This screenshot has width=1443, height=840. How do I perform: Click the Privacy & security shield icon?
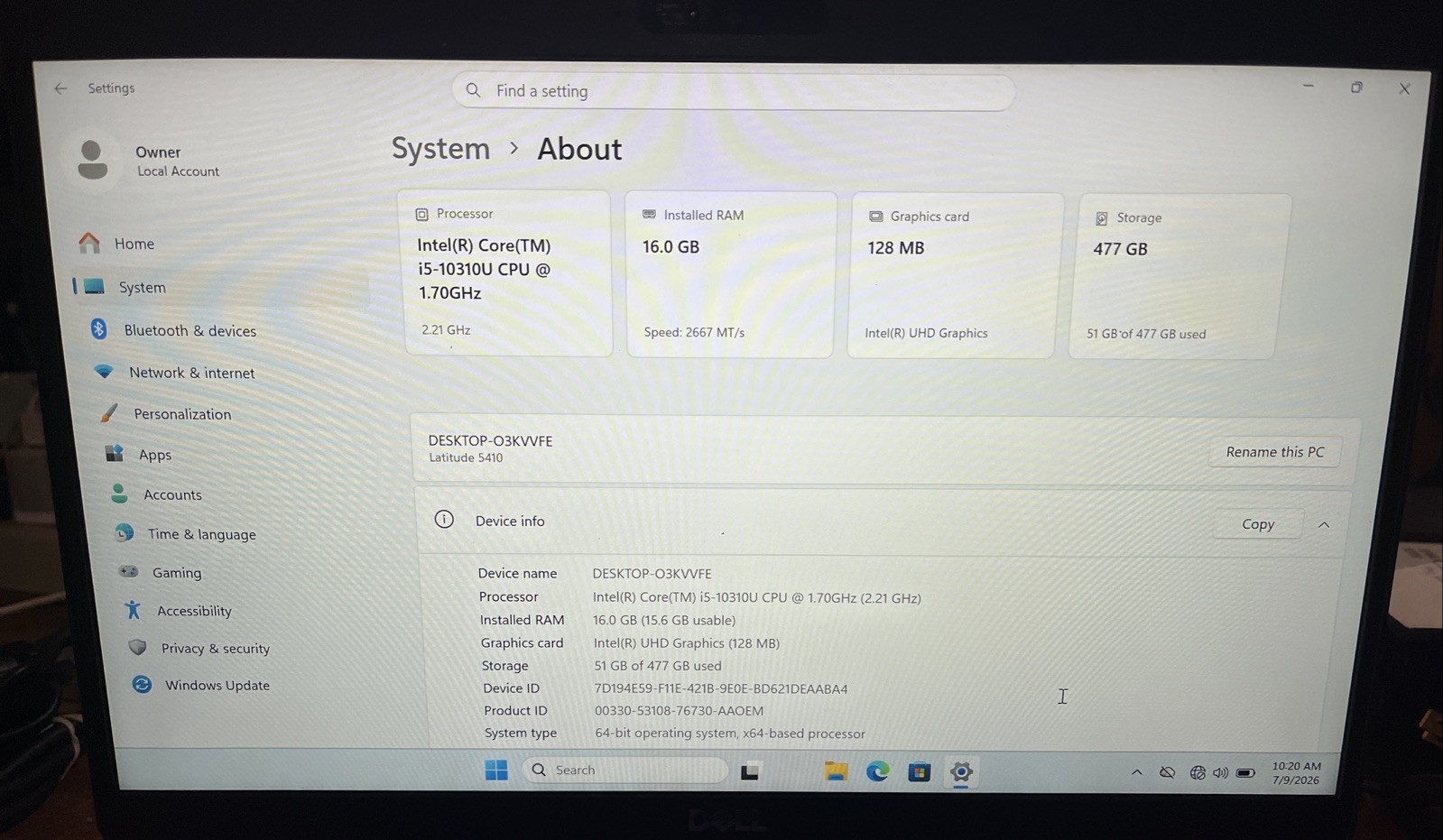point(137,647)
